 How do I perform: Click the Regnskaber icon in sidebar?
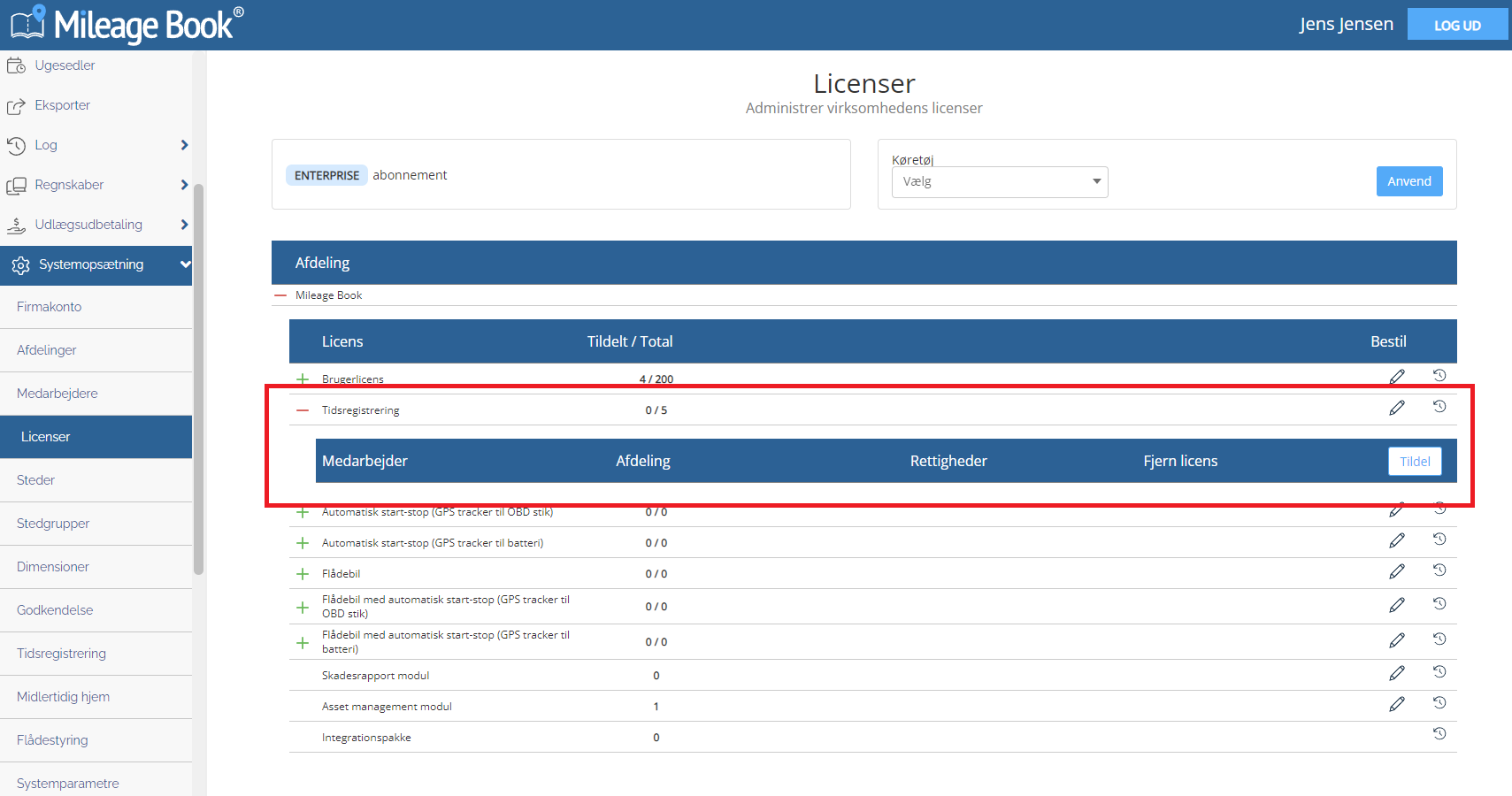coord(16,186)
